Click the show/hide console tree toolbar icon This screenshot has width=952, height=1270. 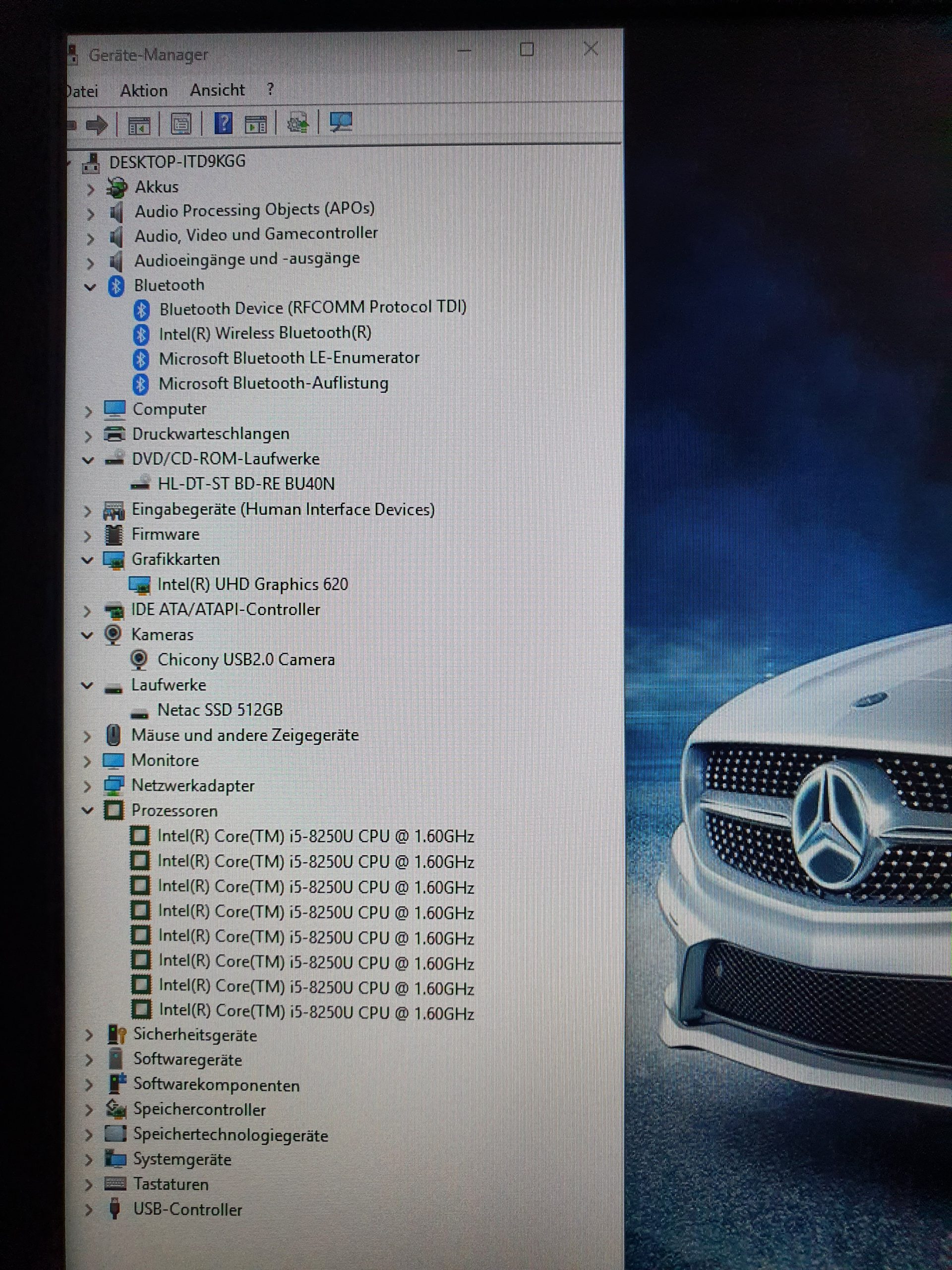point(138,125)
